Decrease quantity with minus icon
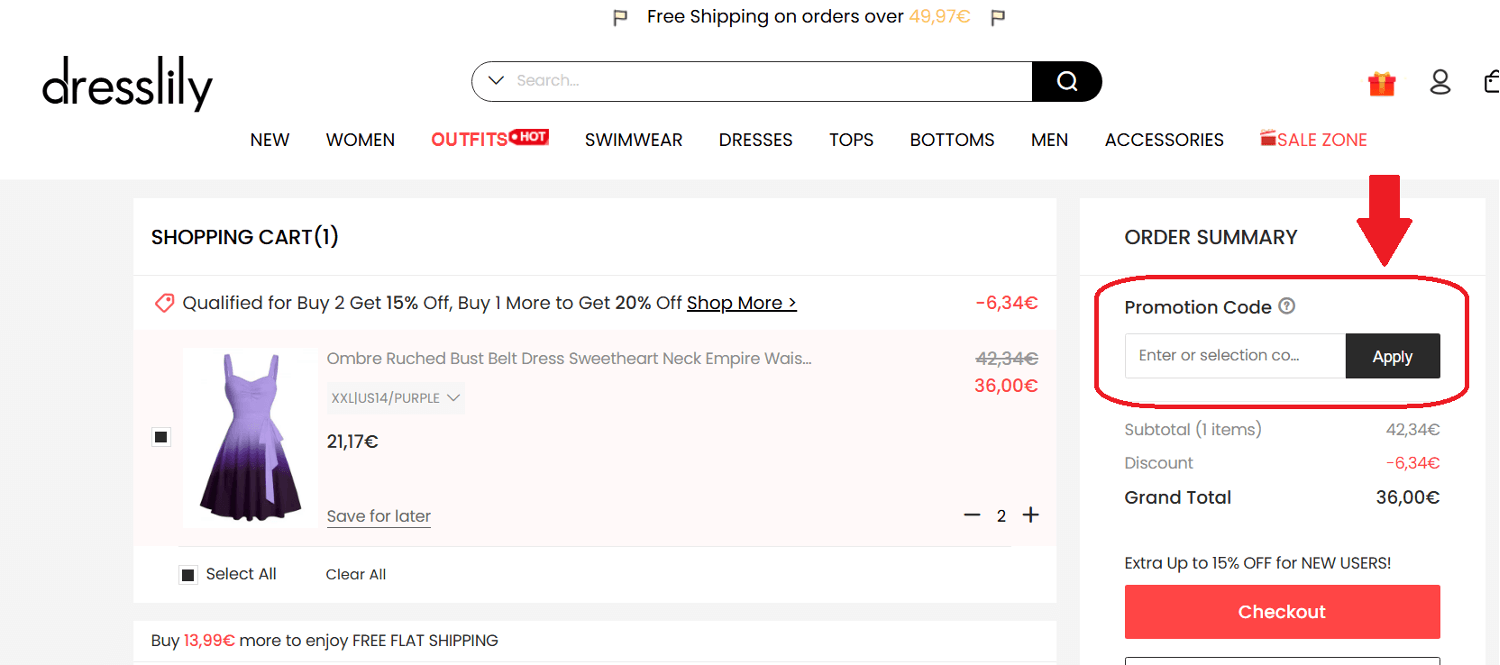 972,515
